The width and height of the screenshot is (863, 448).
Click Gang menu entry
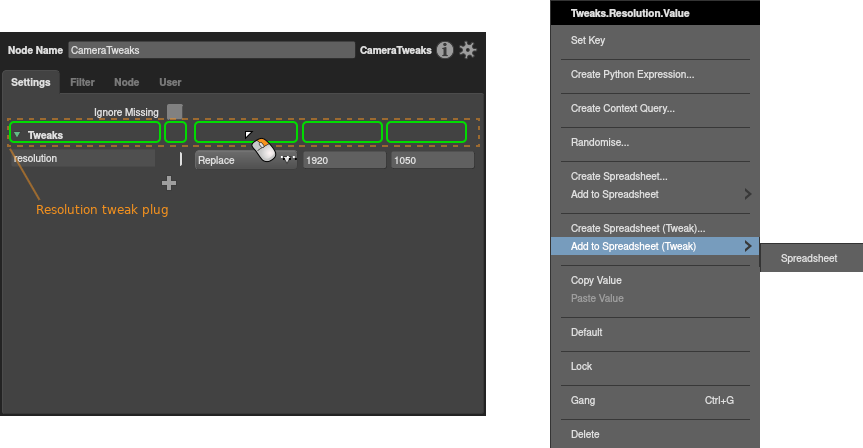(583, 401)
